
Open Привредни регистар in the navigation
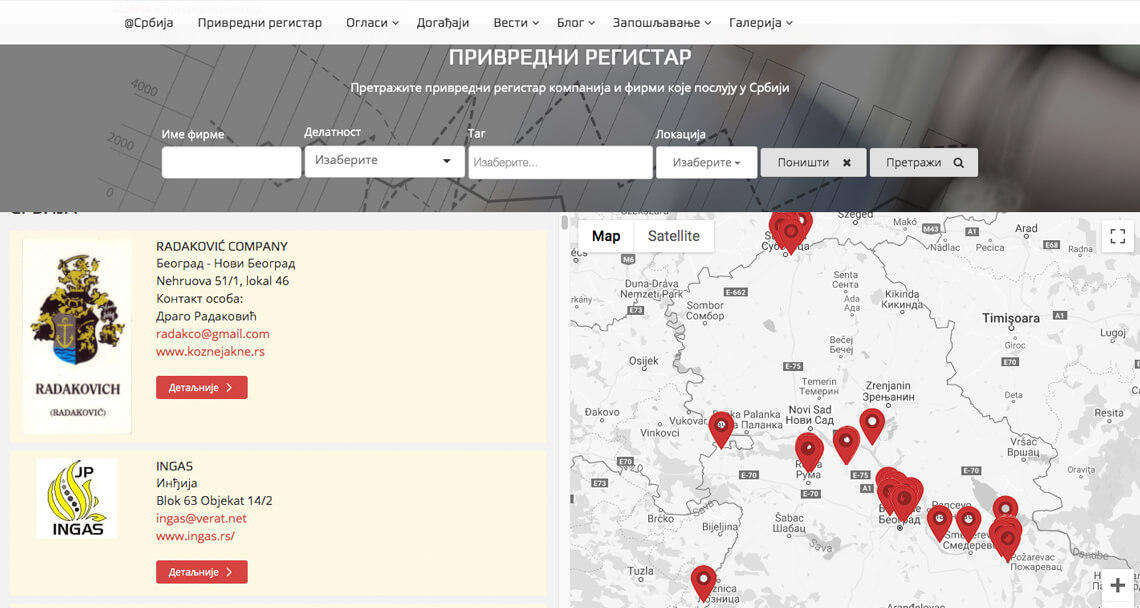(260, 23)
